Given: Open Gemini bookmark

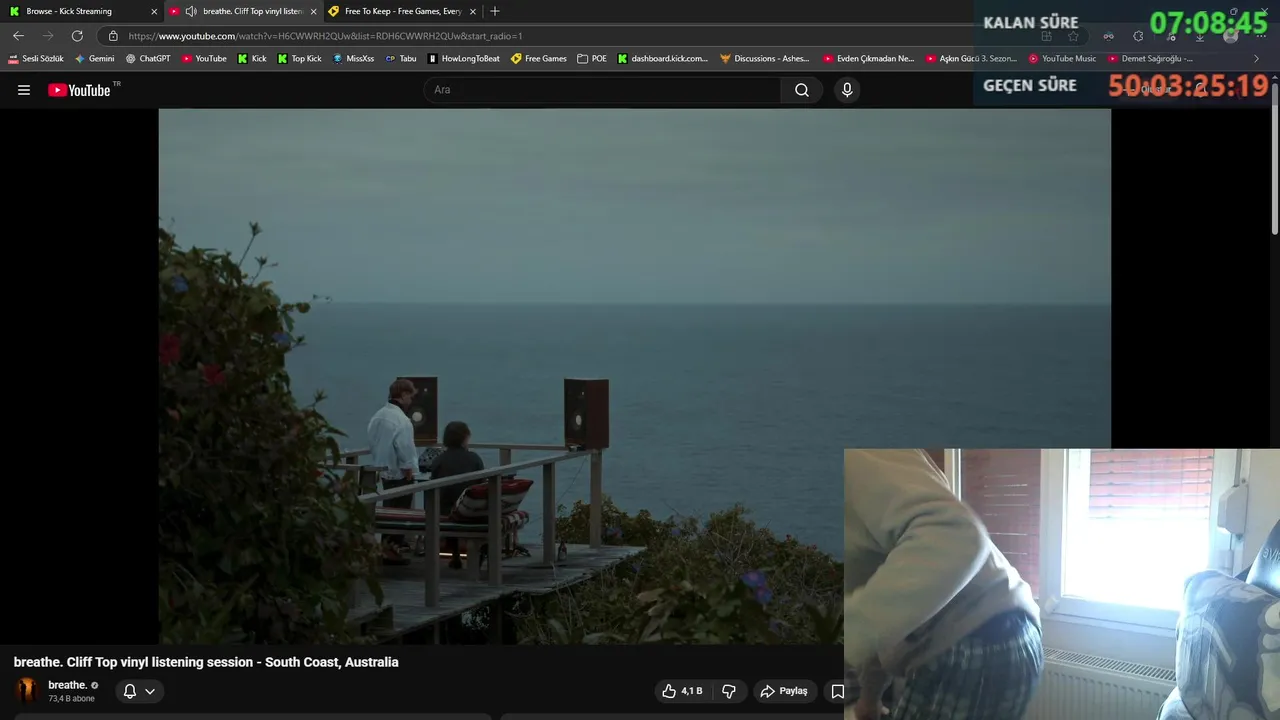Looking at the screenshot, I should [x=95, y=59].
